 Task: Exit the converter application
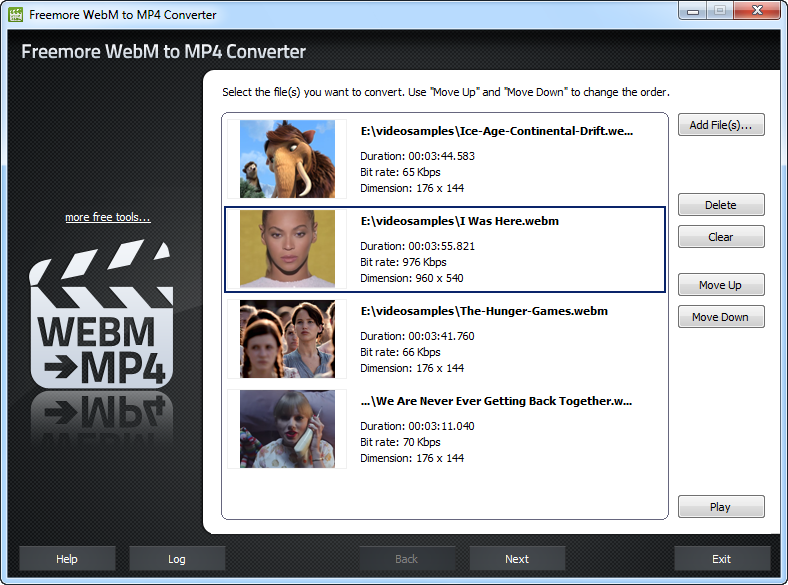point(722,559)
